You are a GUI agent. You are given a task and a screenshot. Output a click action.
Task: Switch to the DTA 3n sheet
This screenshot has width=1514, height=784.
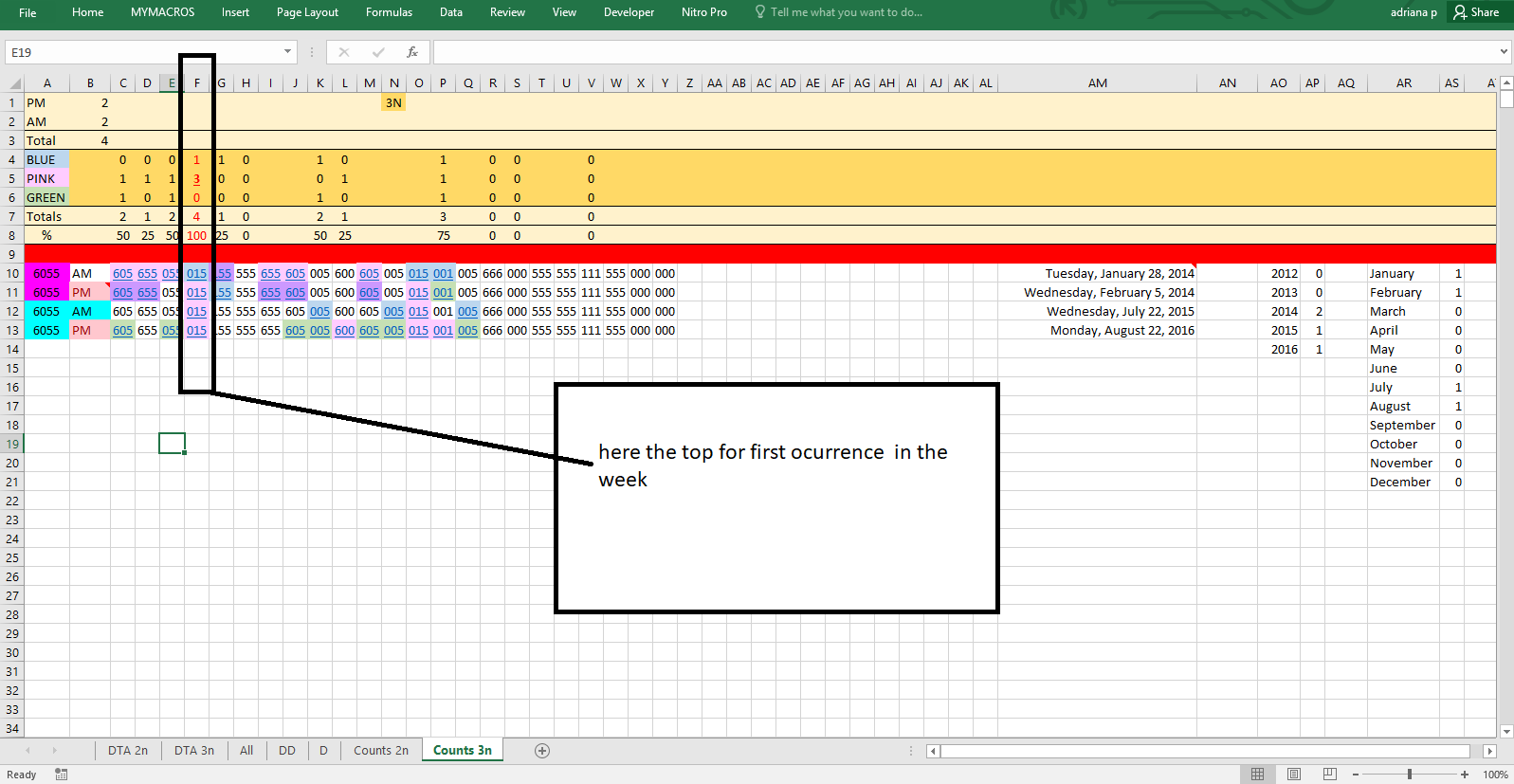pyautogui.click(x=194, y=751)
